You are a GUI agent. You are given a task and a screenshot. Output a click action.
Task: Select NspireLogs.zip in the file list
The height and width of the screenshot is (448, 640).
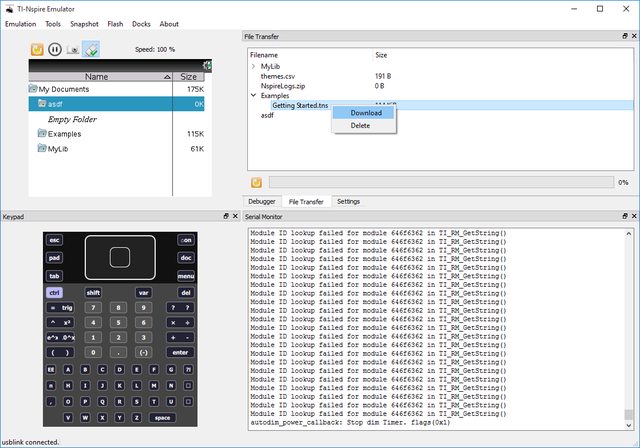pyautogui.click(x=283, y=86)
